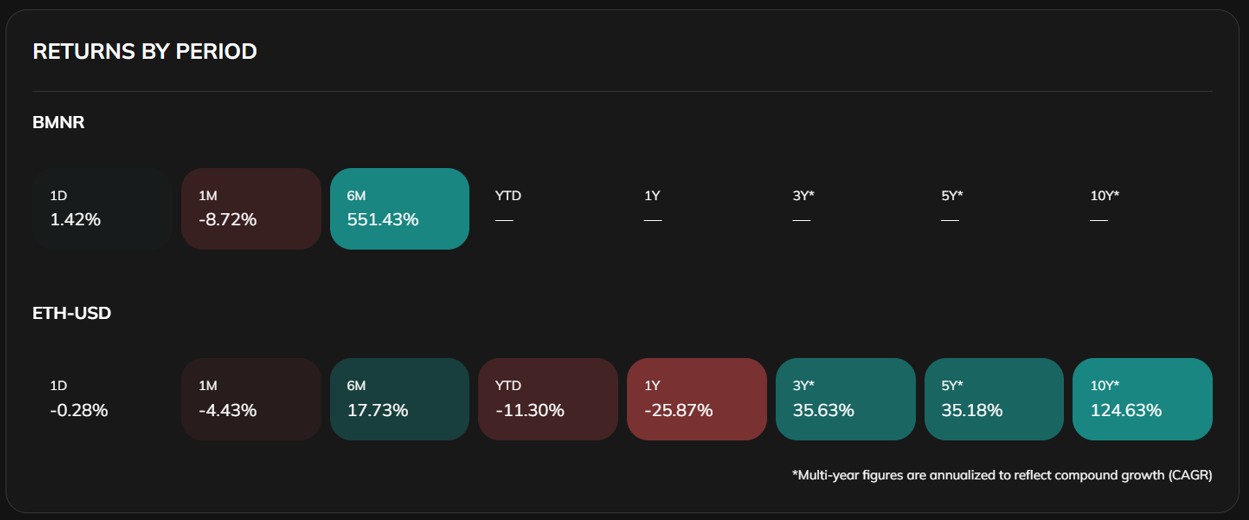
Task: Click ETH-USD 1Y -25.87% red tile
Action: click(x=697, y=399)
